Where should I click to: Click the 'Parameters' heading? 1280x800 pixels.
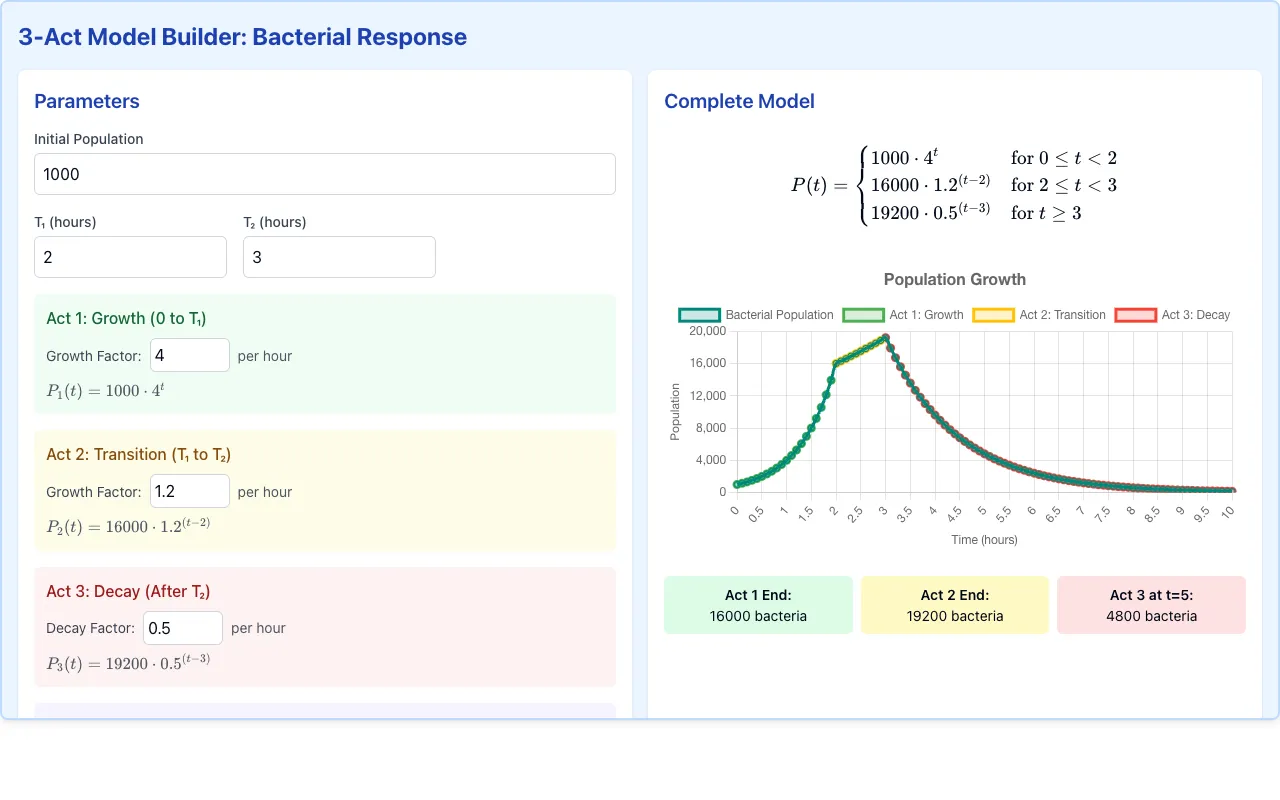87,101
